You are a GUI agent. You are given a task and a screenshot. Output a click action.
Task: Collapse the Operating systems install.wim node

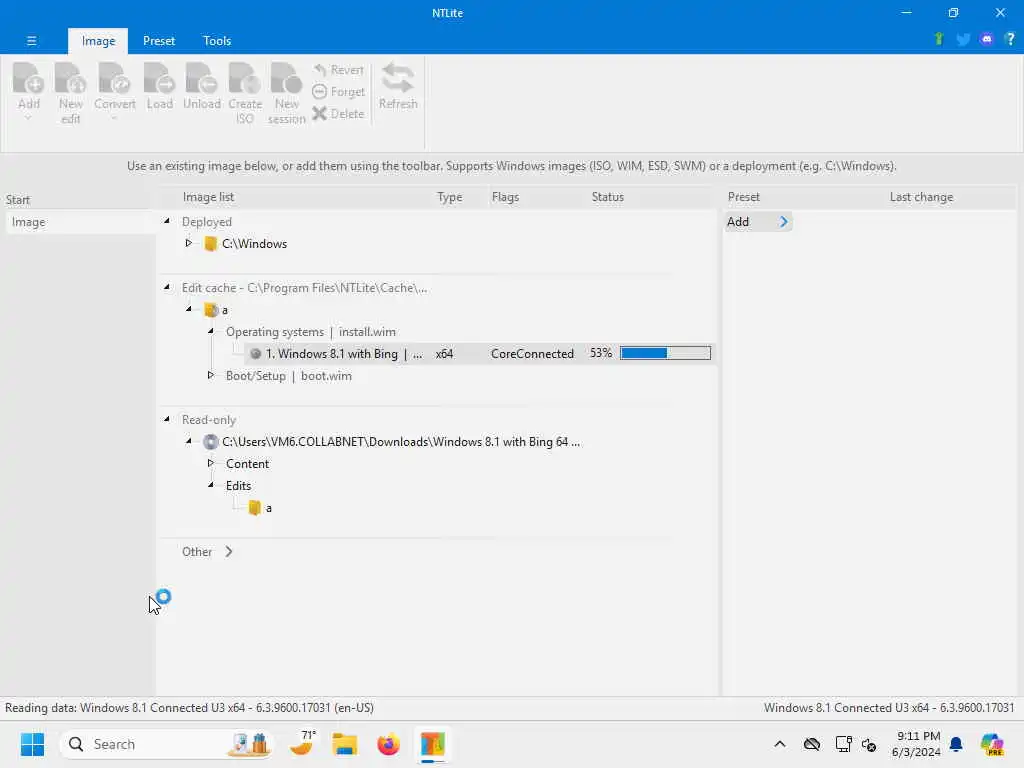click(211, 331)
